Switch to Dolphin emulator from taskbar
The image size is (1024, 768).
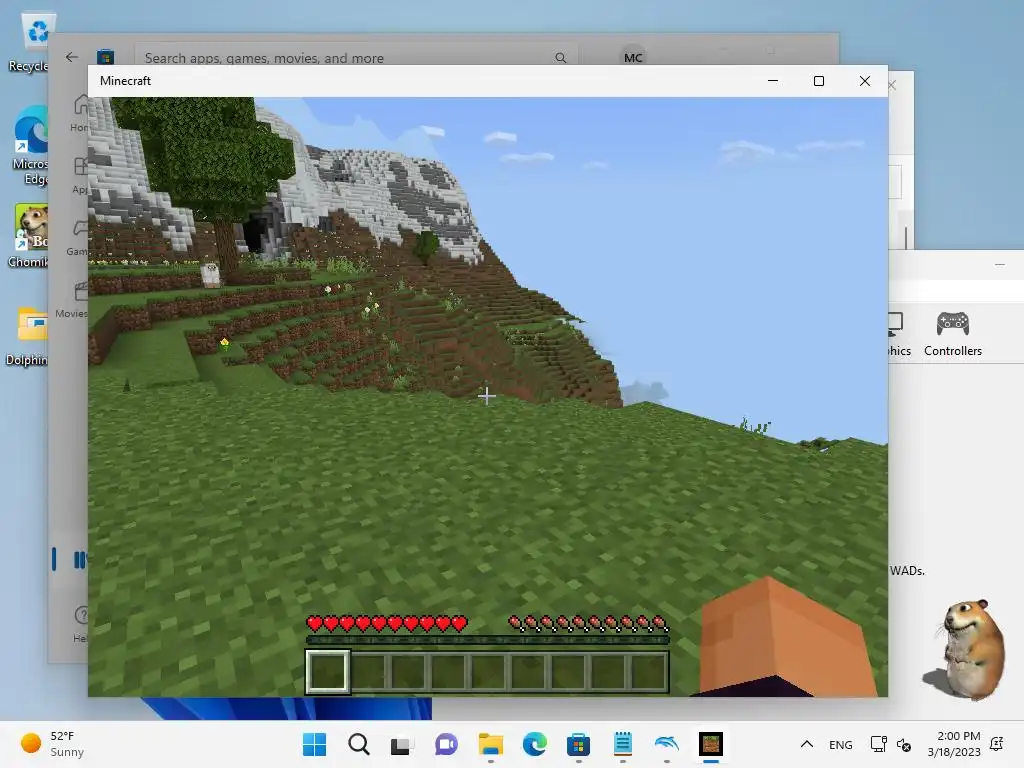click(667, 744)
